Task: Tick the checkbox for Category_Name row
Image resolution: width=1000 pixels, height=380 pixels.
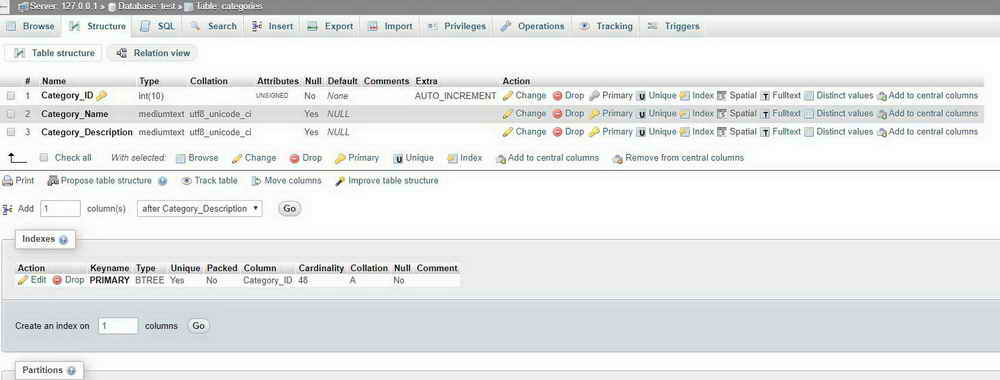Action: coord(11,113)
